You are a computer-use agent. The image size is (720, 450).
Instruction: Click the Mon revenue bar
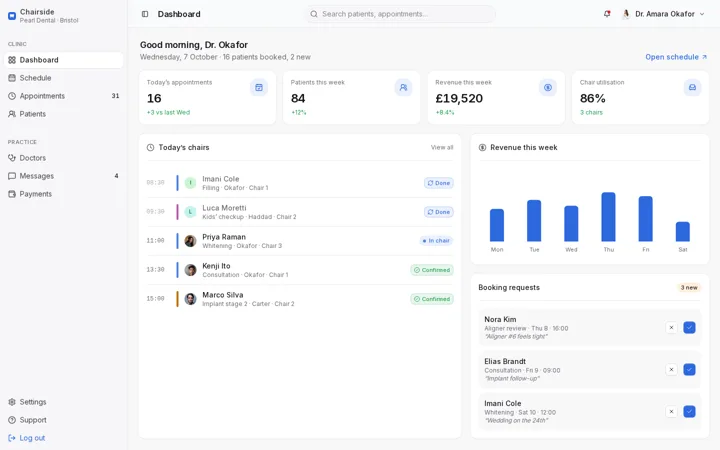click(497, 225)
